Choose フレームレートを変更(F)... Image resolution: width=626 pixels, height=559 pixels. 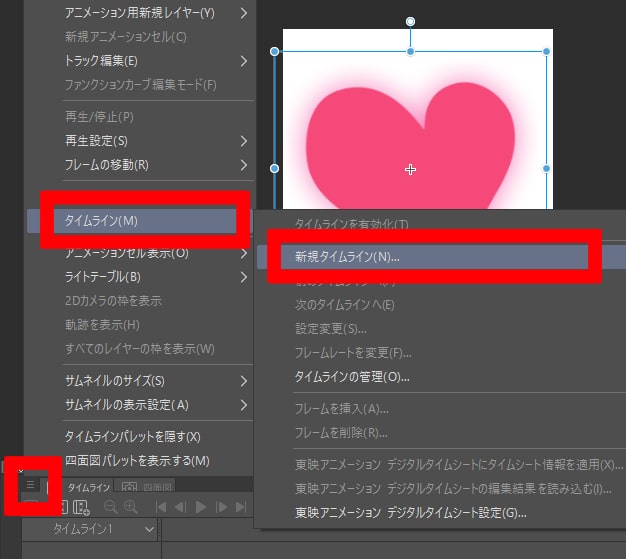pos(353,353)
